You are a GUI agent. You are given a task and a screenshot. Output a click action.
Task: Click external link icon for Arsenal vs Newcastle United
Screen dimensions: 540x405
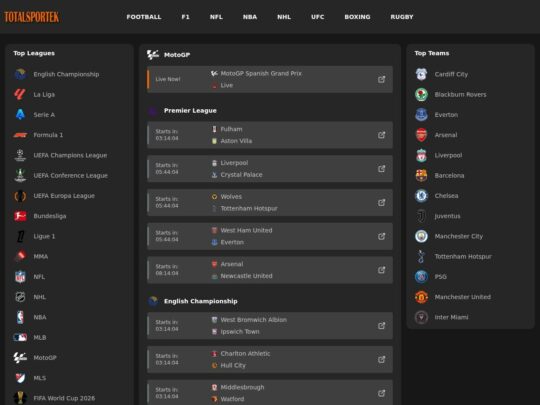tap(381, 270)
